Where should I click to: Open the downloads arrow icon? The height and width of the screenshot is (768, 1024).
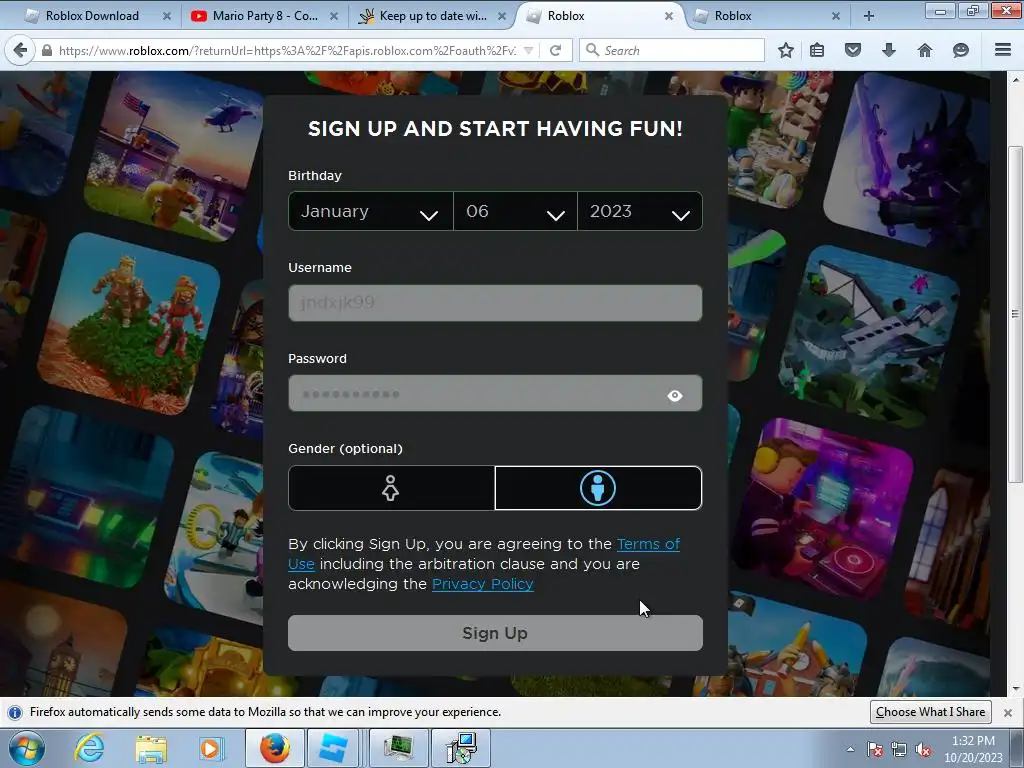tap(889, 50)
